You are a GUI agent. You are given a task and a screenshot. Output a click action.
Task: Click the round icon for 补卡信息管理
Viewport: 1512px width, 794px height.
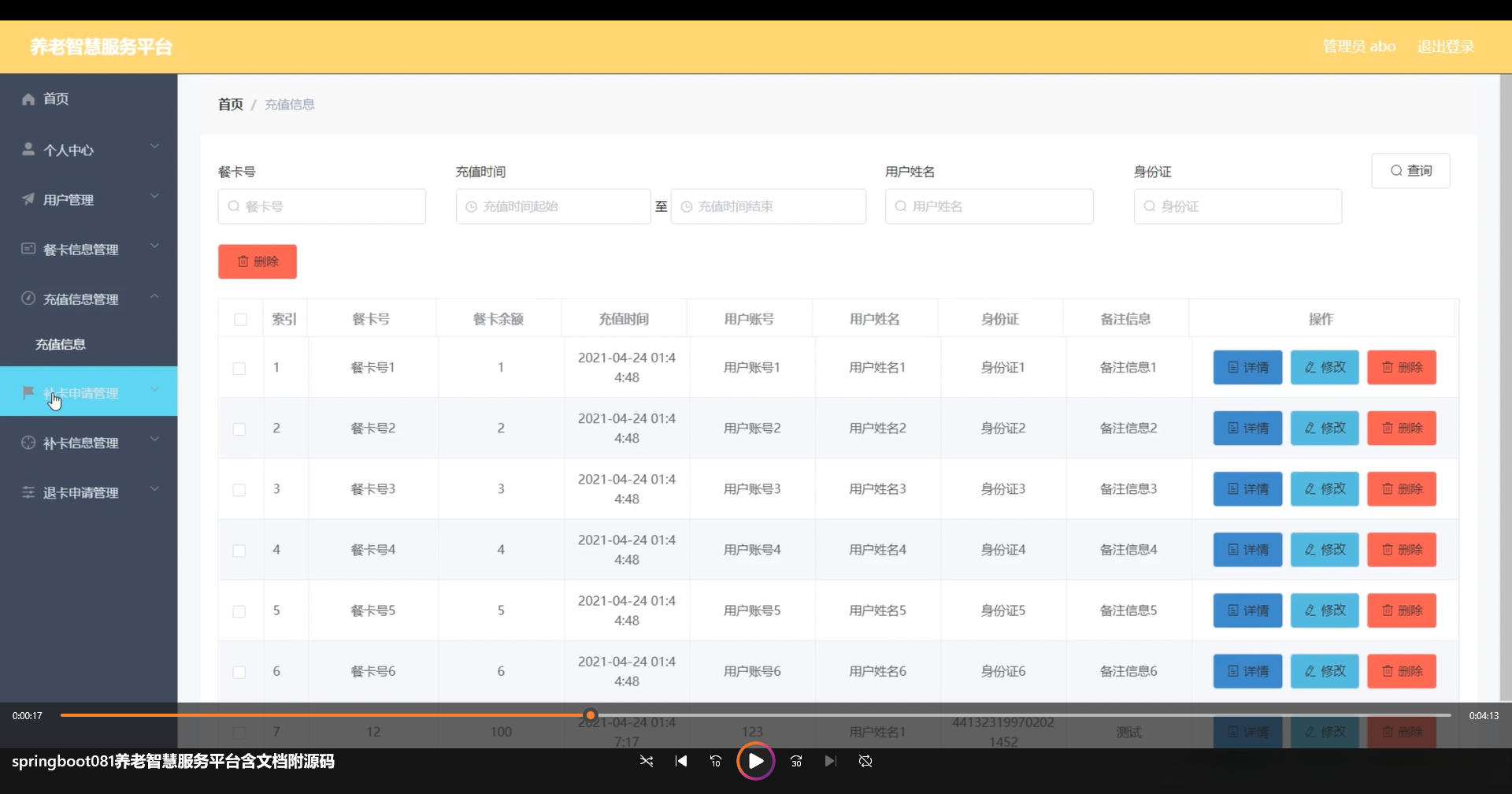point(28,443)
